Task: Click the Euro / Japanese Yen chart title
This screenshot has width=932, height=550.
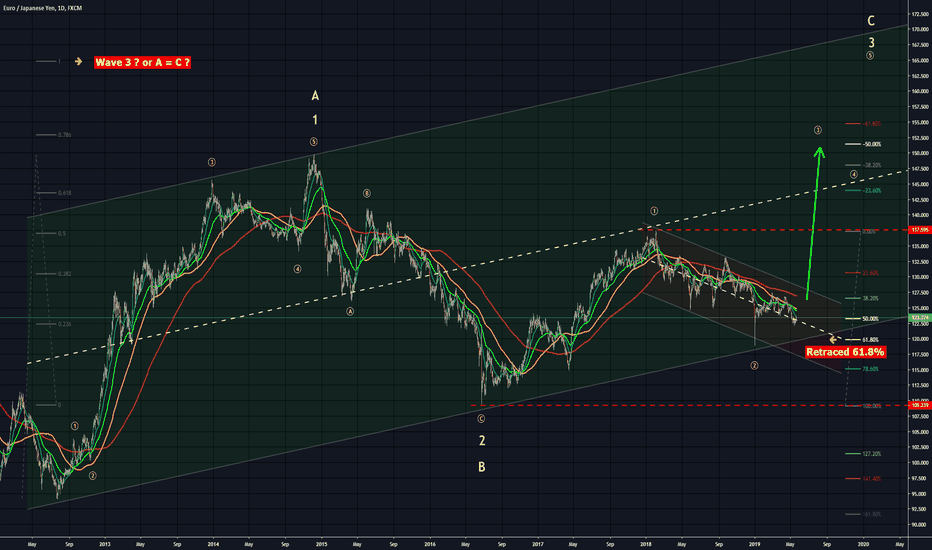Action: pos(42,8)
